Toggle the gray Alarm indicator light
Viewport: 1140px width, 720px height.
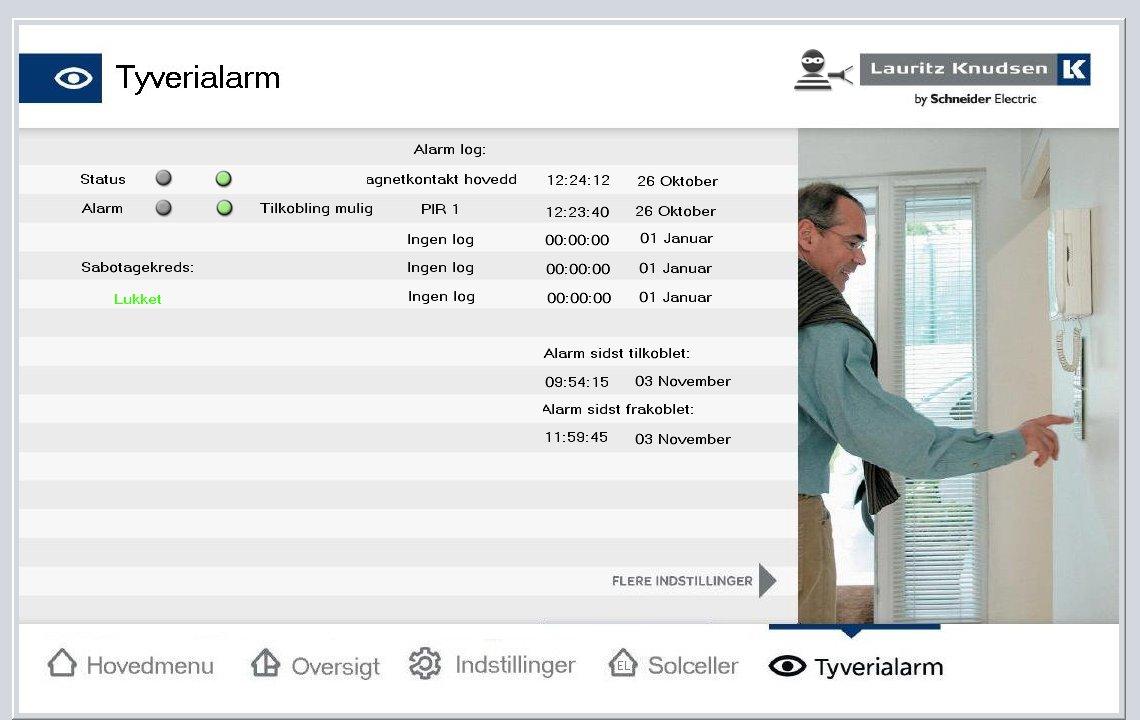coord(163,208)
